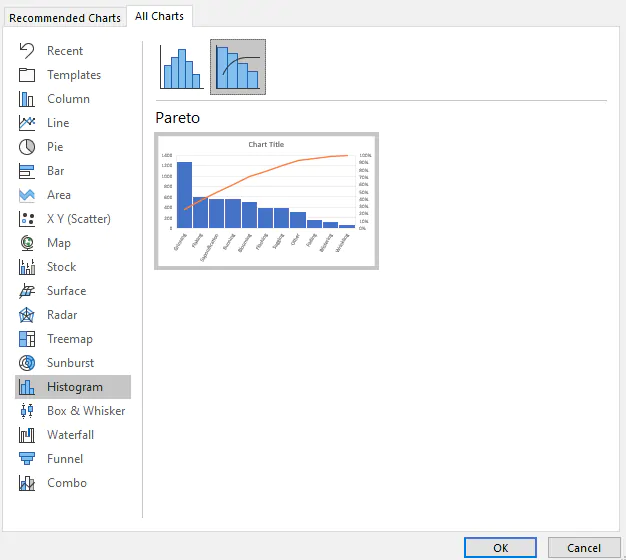Select the Pareto chart subtype icon
Screen dimensions: 626x560
point(238,67)
